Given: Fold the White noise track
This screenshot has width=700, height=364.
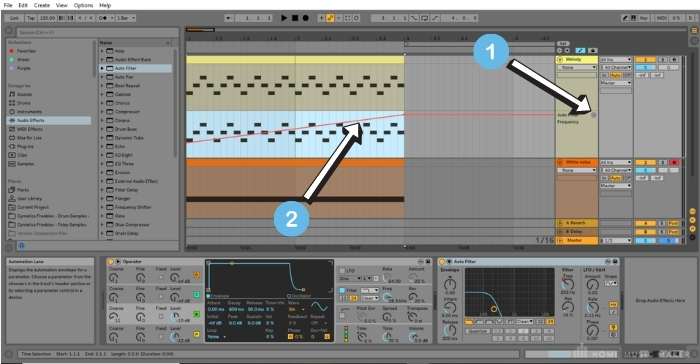Looking at the screenshot, I should pyautogui.click(x=560, y=162).
